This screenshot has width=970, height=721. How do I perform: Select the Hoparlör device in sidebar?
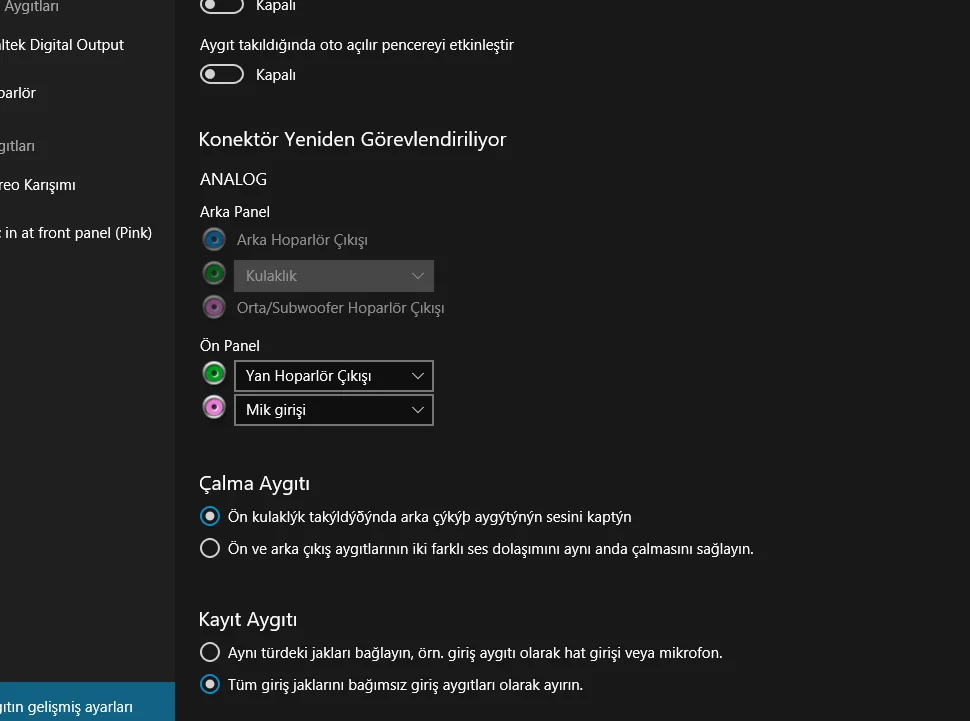(18, 93)
